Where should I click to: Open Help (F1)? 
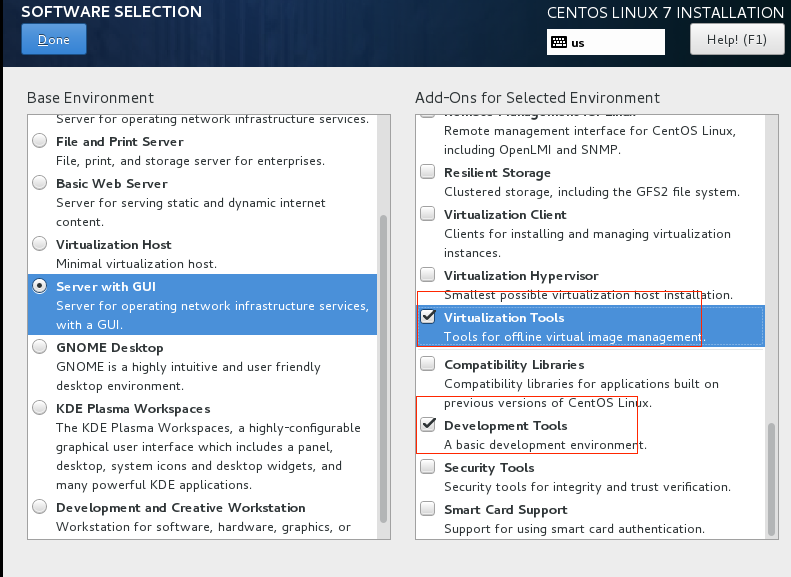[737, 39]
